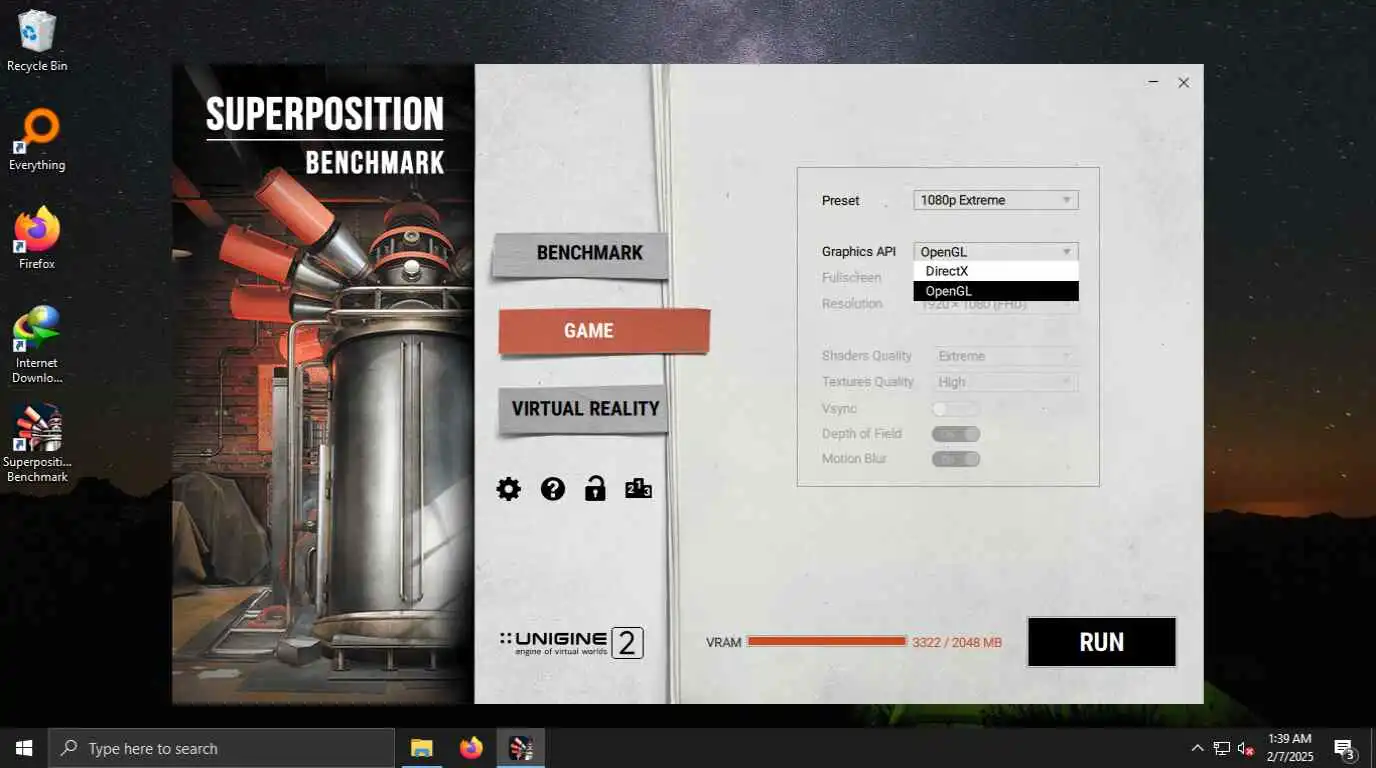Toggle the Vsync switch
1376x768 pixels.
tap(955, 408)
